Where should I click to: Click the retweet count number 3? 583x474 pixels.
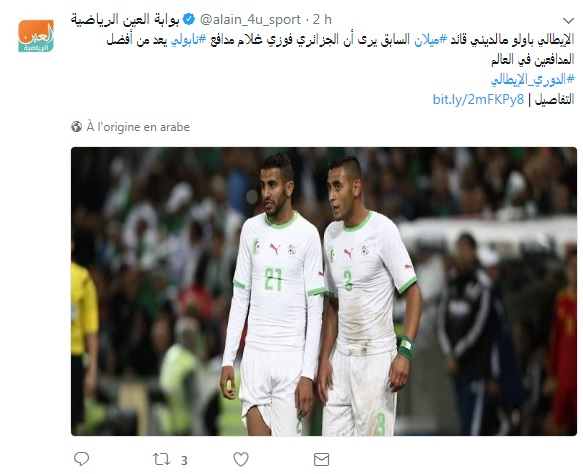click(x=184, y=461)
